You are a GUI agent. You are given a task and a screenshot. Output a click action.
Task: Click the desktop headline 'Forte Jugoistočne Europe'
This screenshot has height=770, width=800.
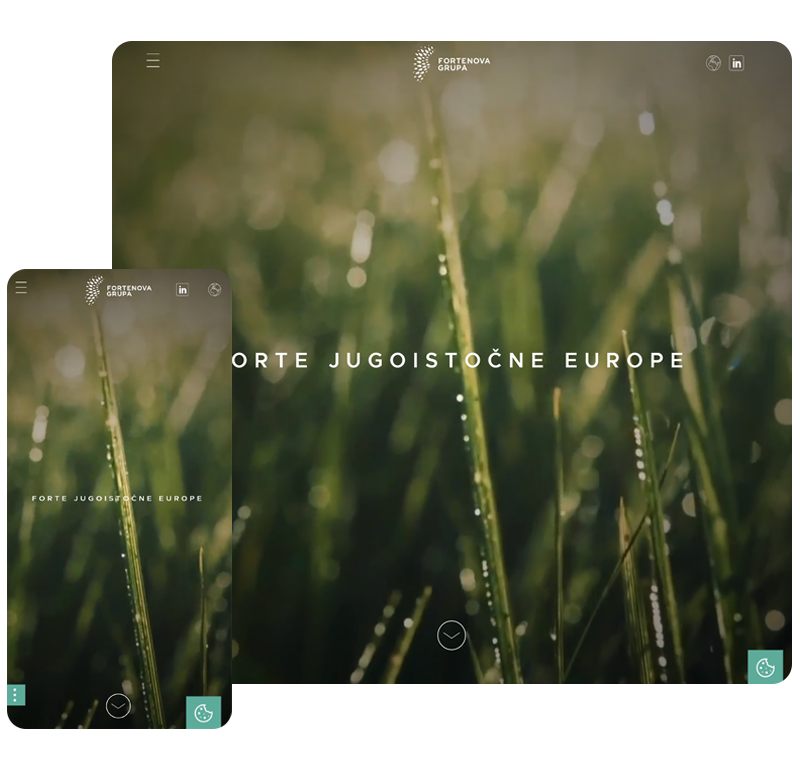pos(460,361)
